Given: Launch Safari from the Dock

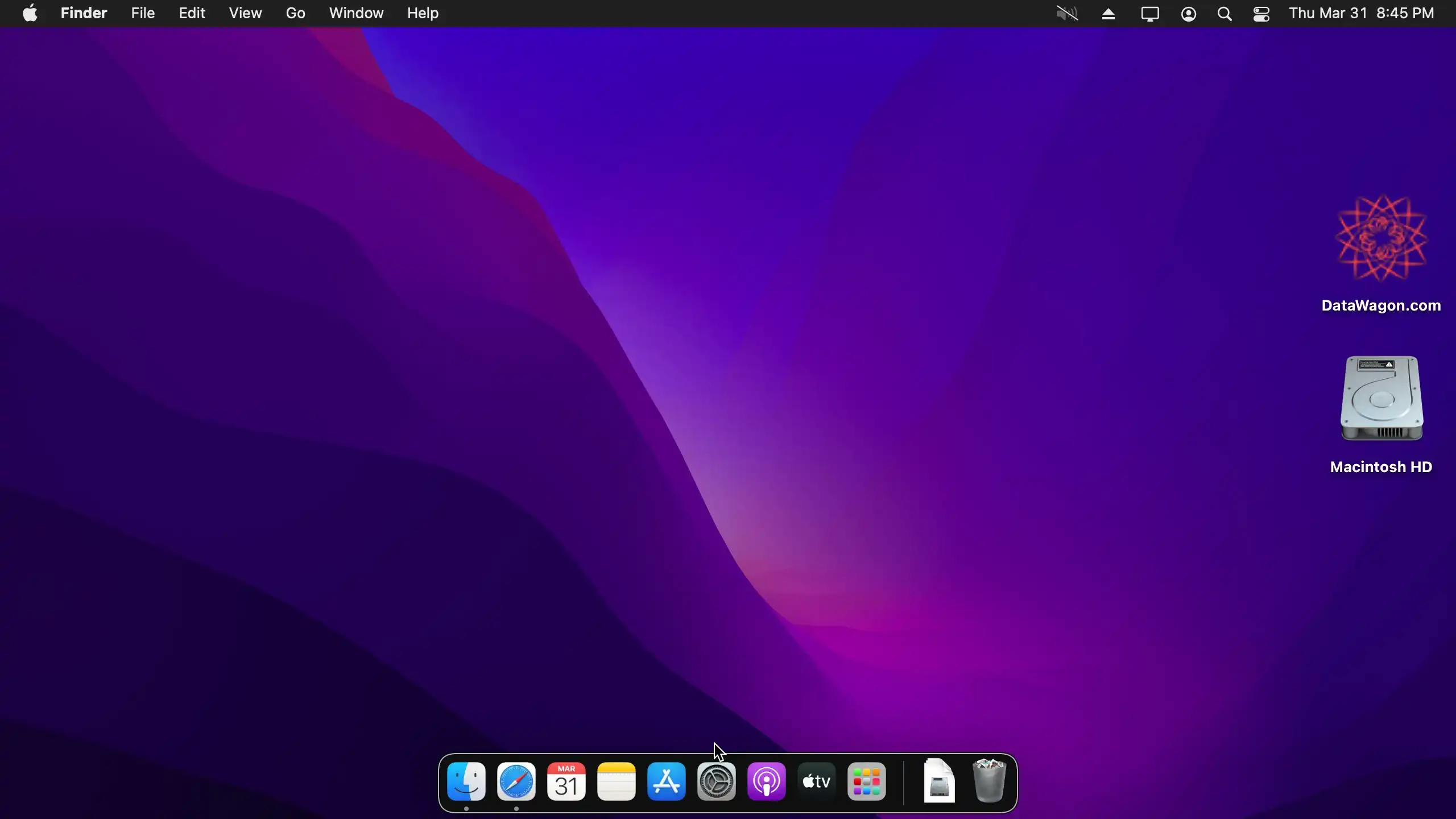Looking at the screenshot, I should tap(516, 781).
